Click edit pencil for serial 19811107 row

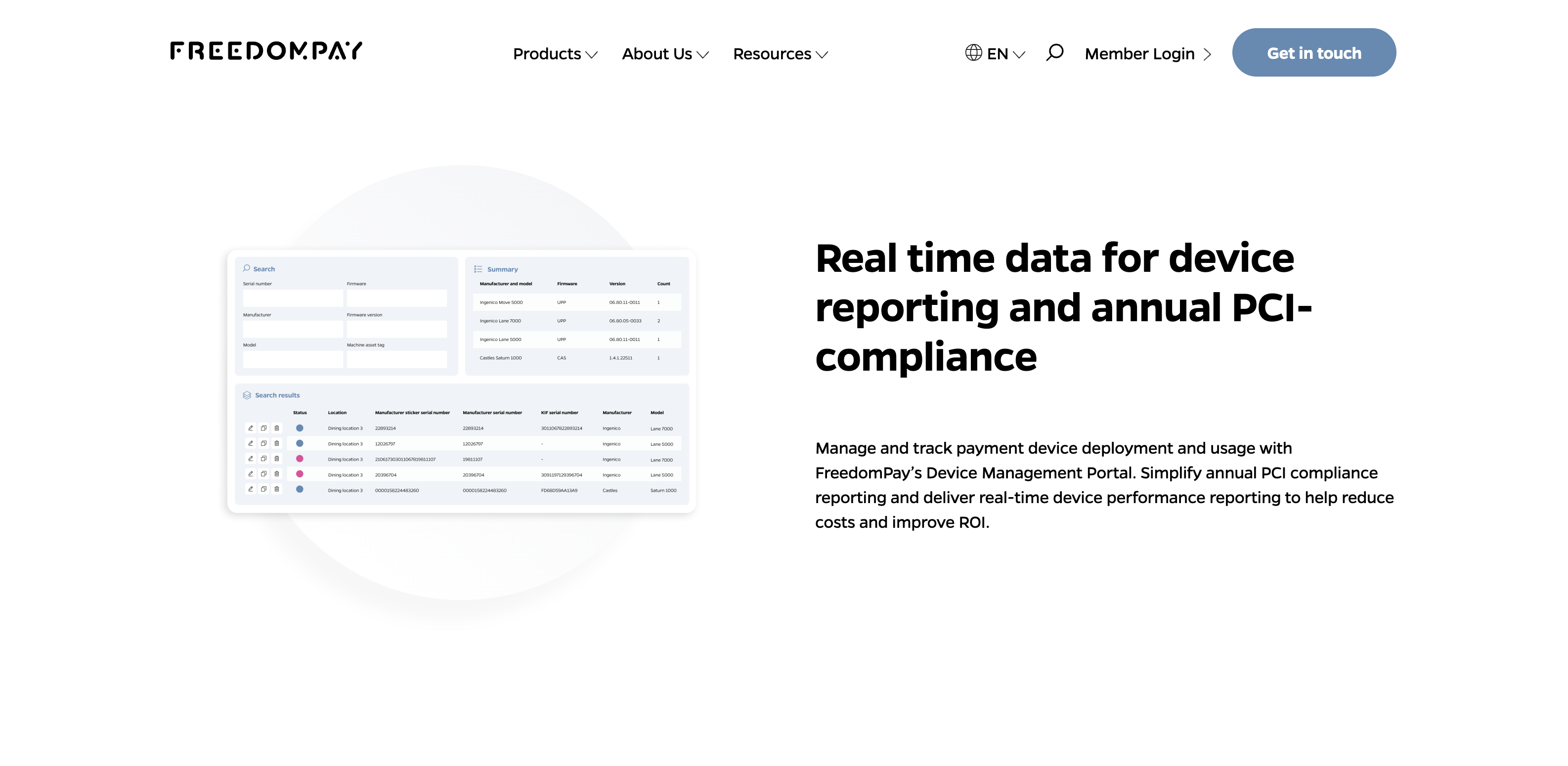pyautogui.click(x=250, y=459)
